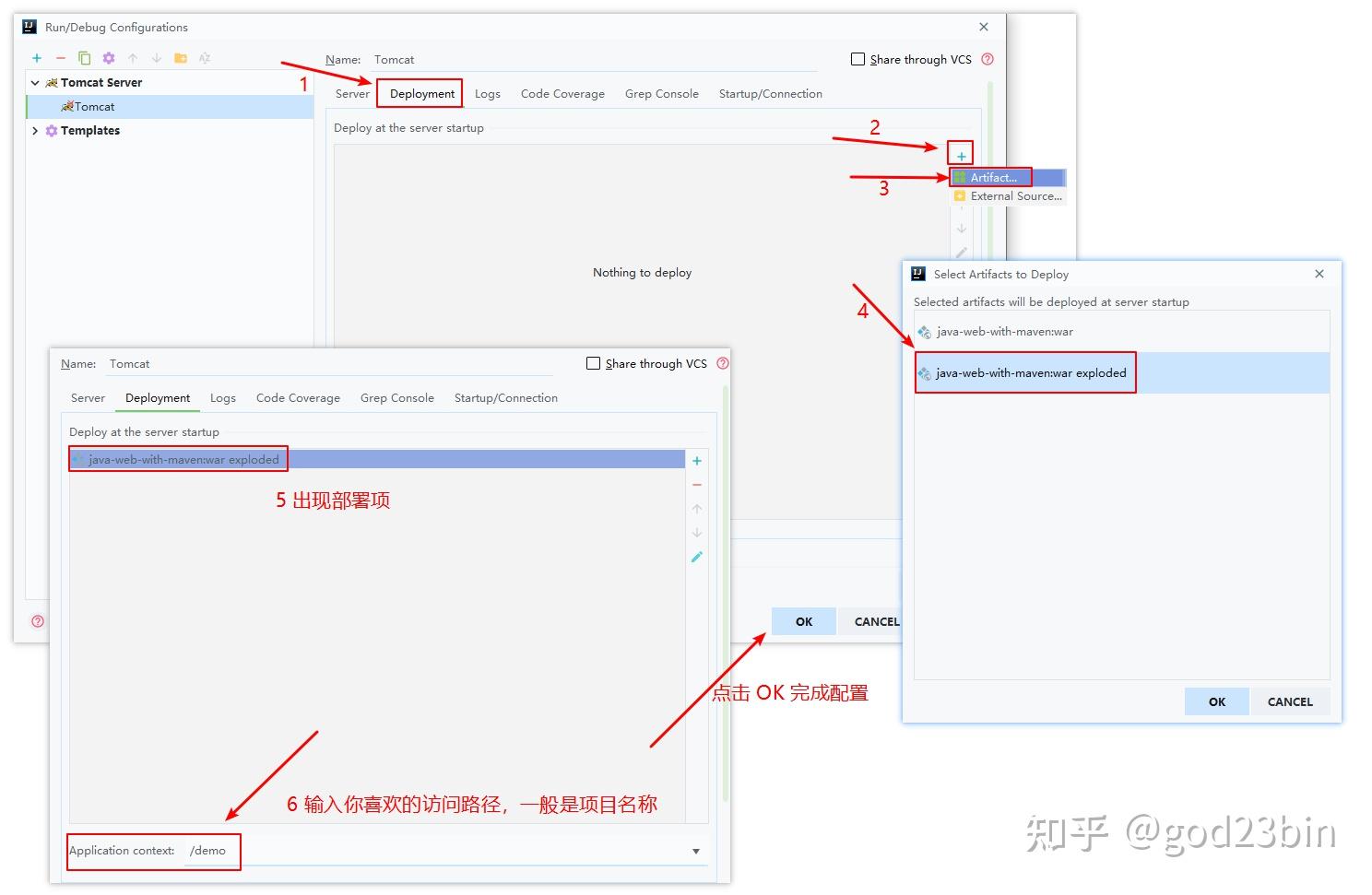Image resolution: width=1372 pixels, height=895 pixels.
Task: Enable Share through VCS checkbox
Action: [857, 59]
